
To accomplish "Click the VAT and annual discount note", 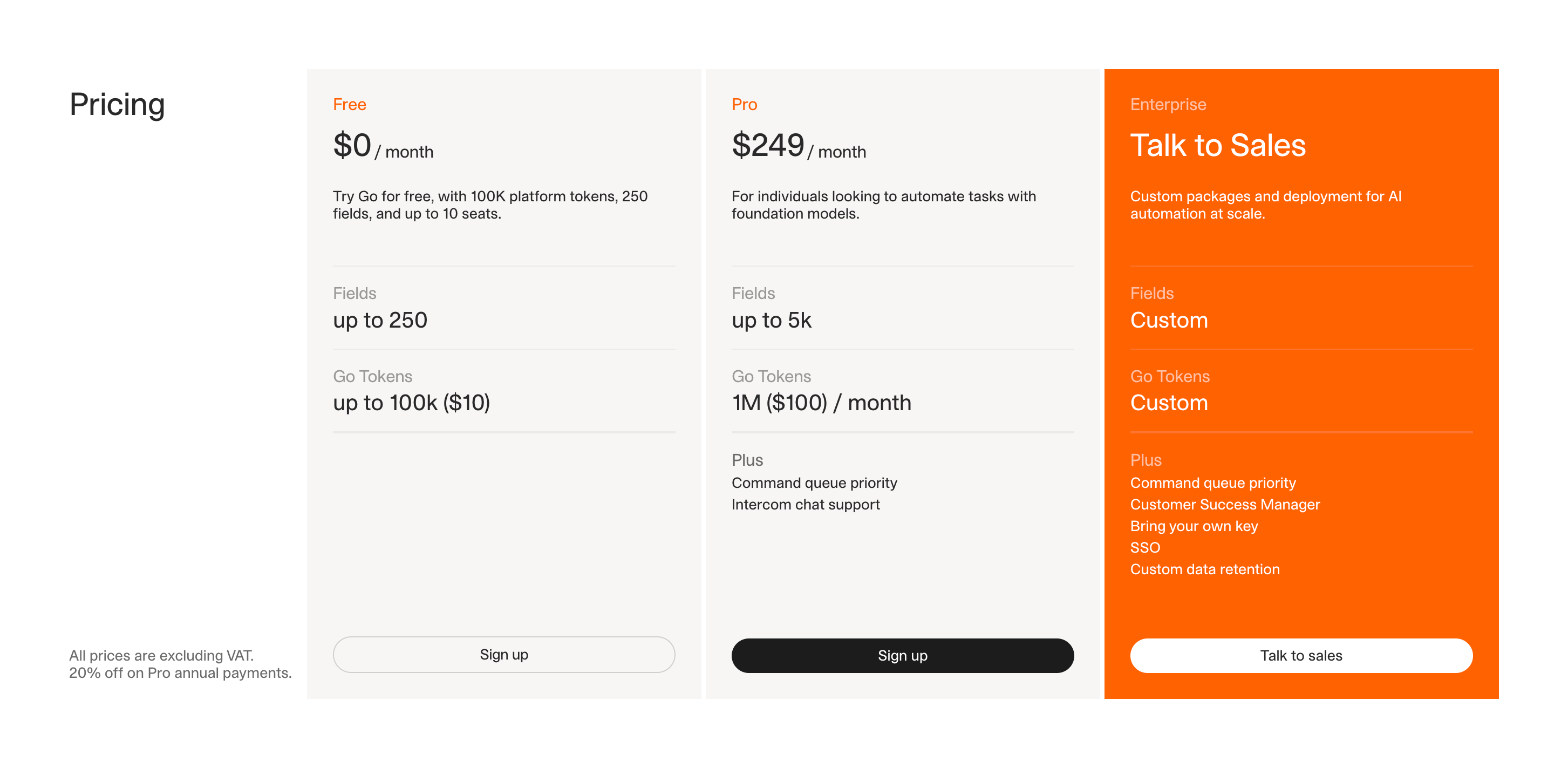I will (x=180, y=664).
